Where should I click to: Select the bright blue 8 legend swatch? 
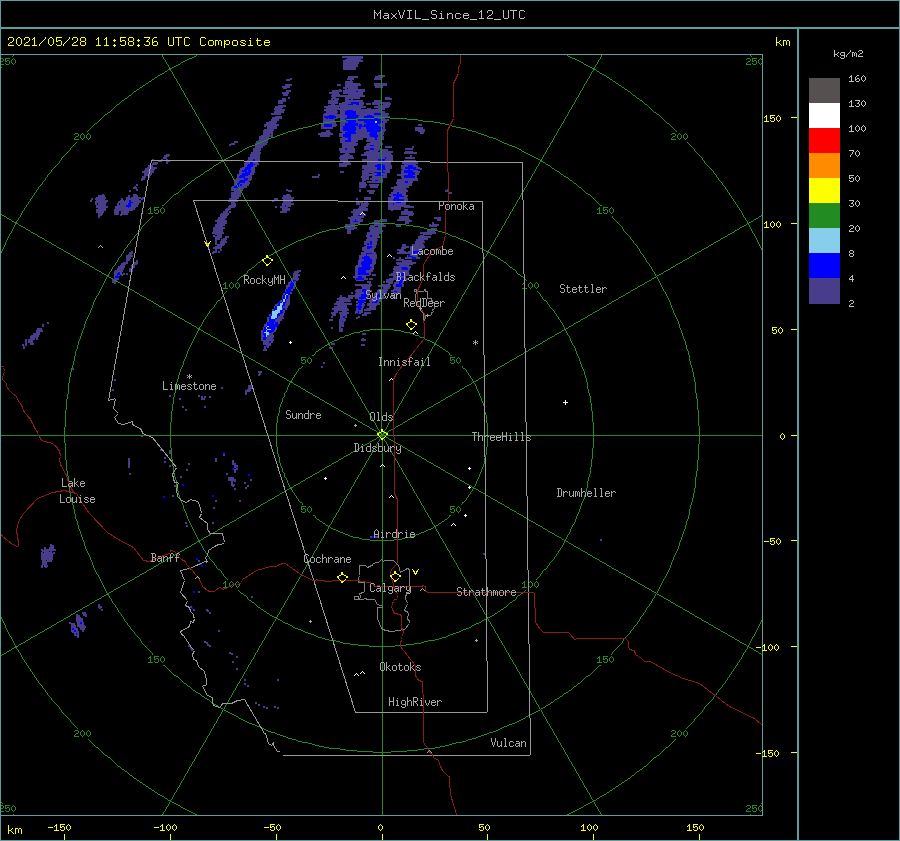(x=824, y=265)
